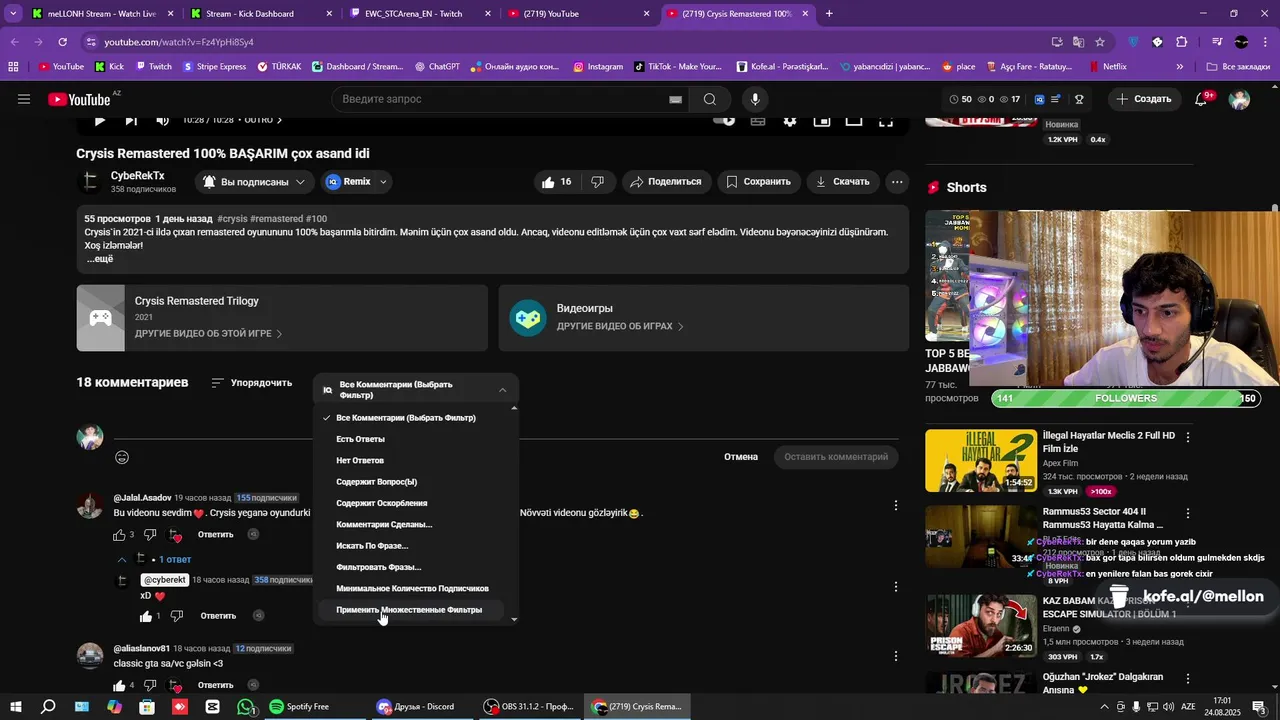Open the 'Упорядочить' comment sort menu
1280x720 pixels.
[252, 382]
